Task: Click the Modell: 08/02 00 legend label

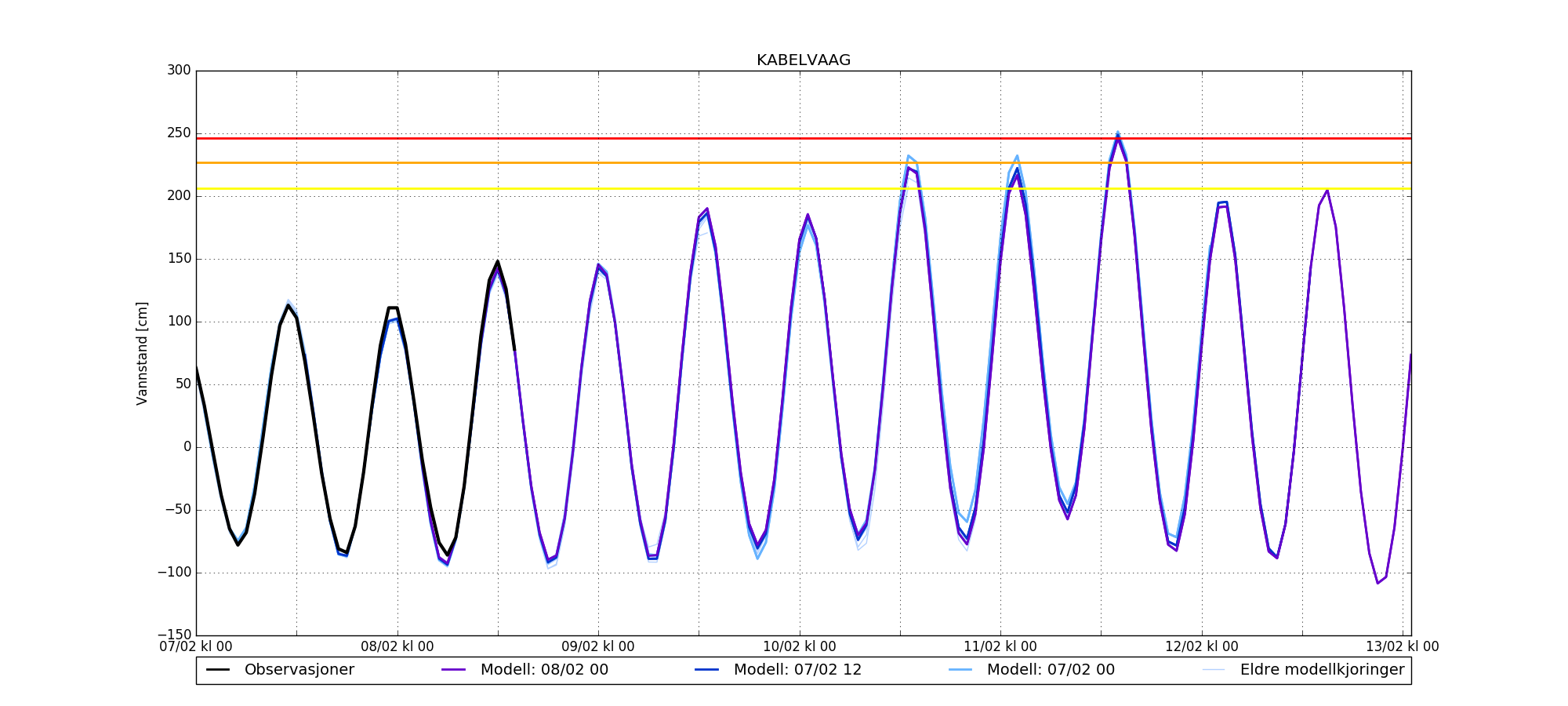Action: (x=544, y=670)
